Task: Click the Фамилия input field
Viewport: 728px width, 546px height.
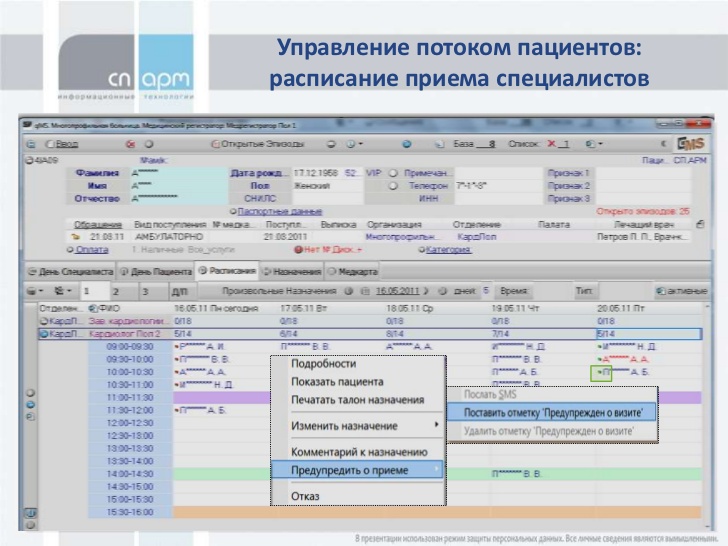Action: point(179,173)
